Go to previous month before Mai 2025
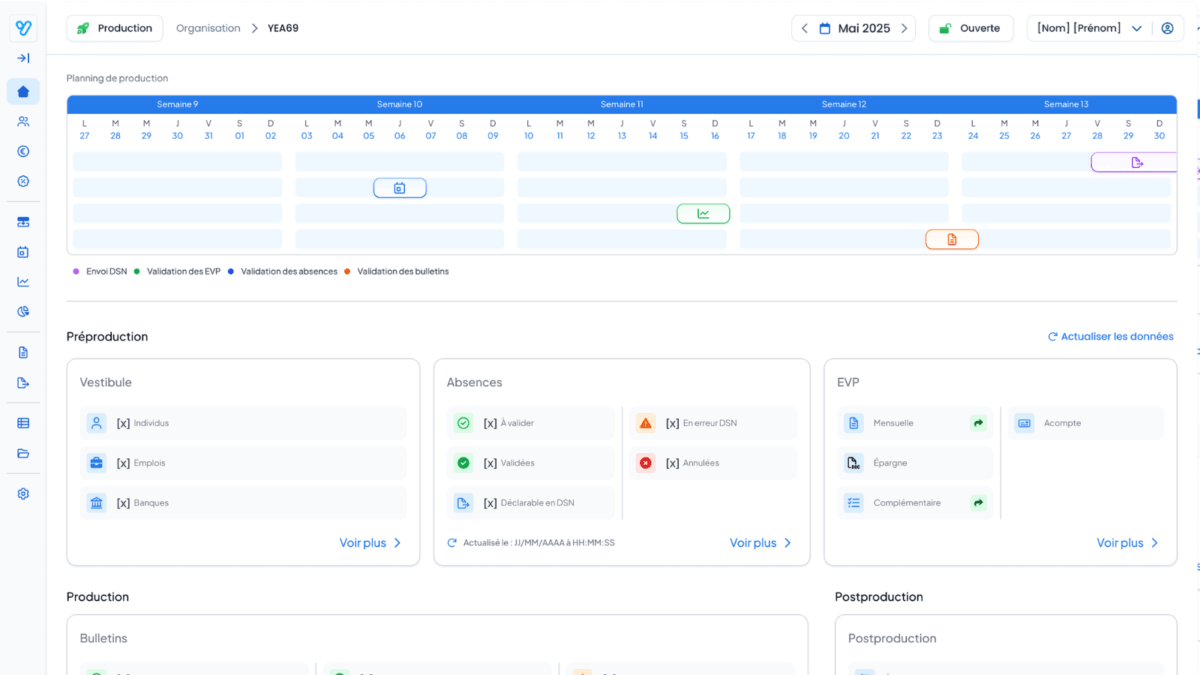The width and height of the screenshot is (1200, 675). click(805, 28)
